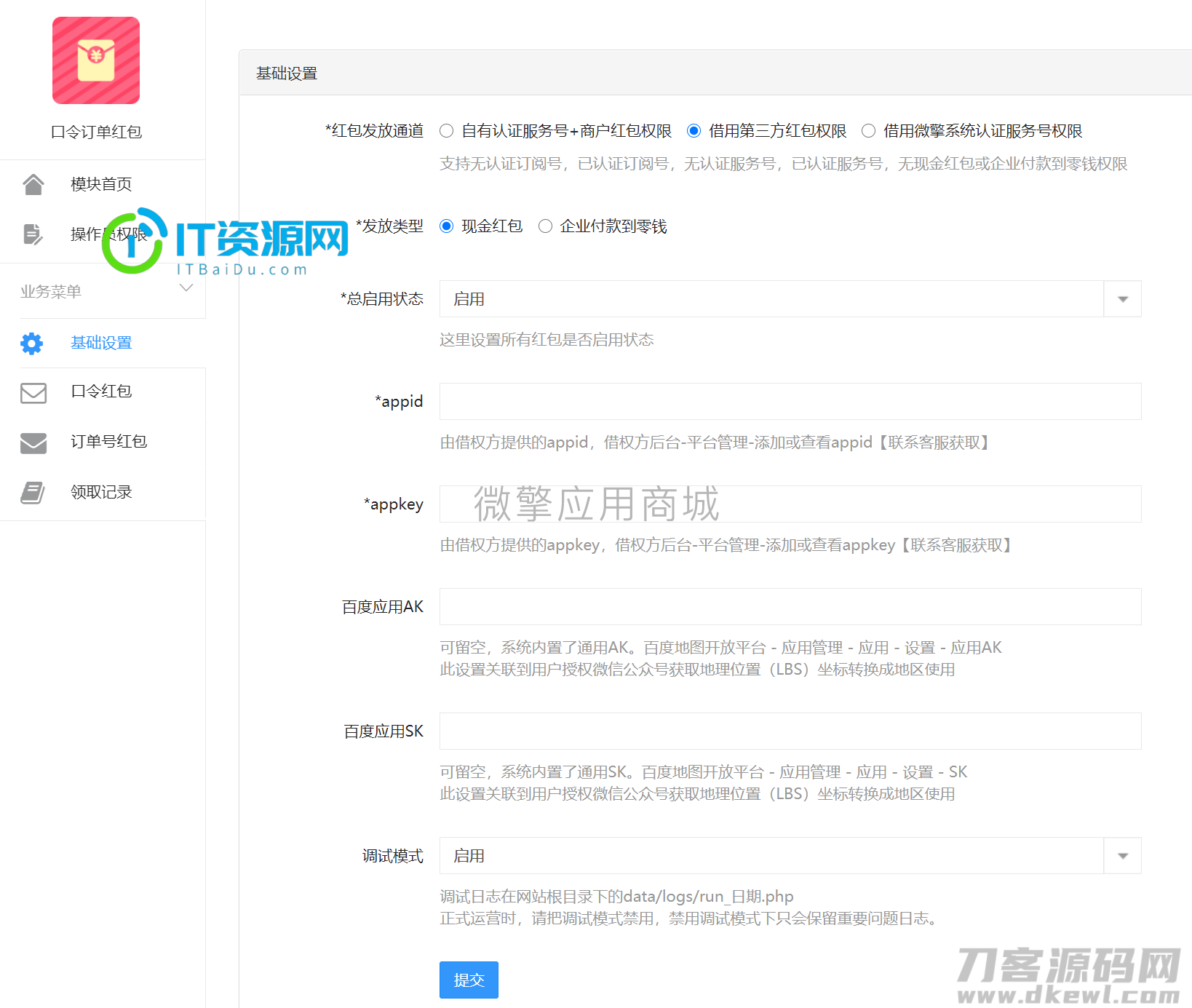
Task: Click the arrow of 调试模式 select
Action: (x=1123, y=856)
